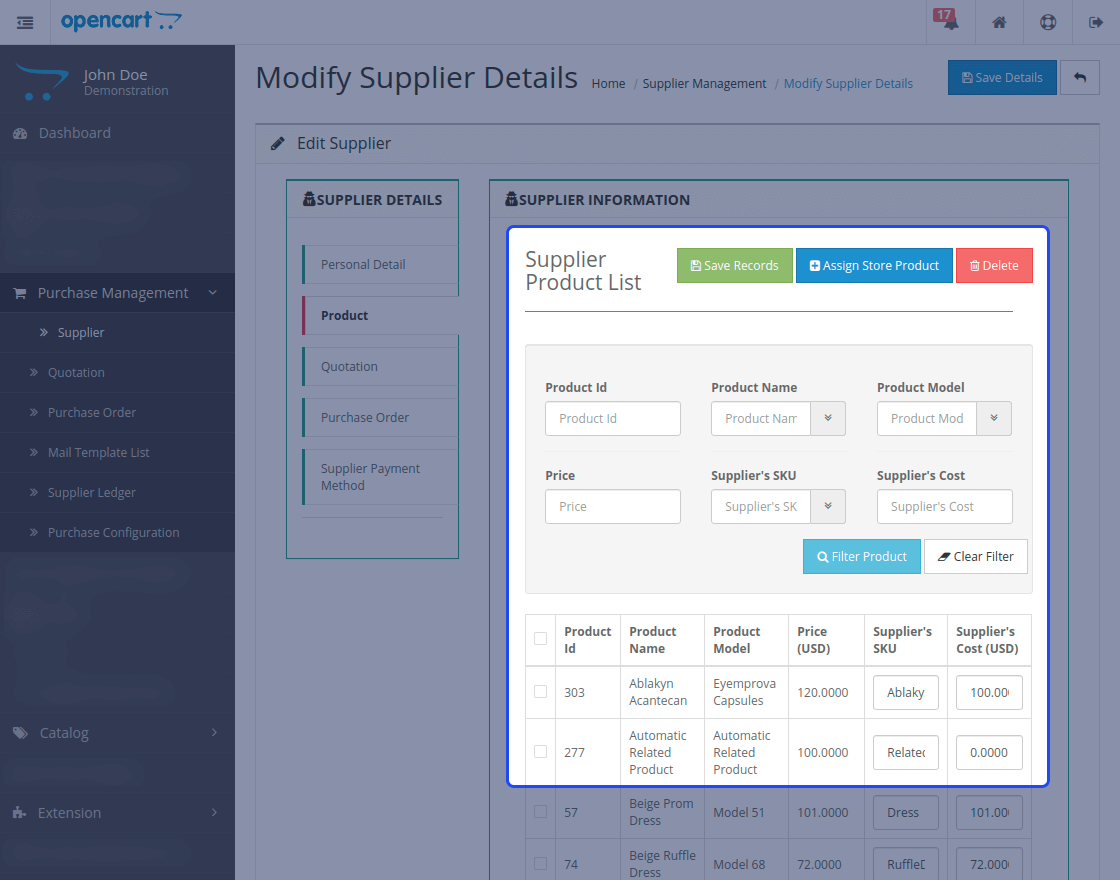Click the back arrow beside Save Details
The width and height of the screenshot is (1120, 880).
coord(1080,77)
